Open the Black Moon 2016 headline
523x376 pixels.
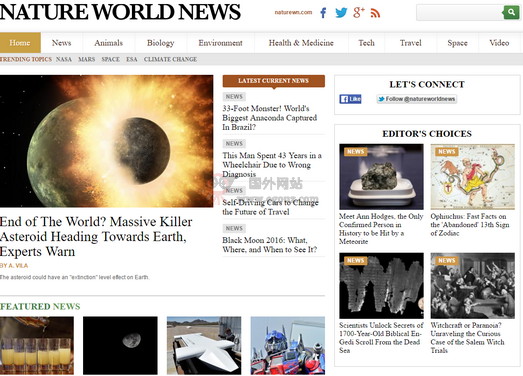[270, 245]
